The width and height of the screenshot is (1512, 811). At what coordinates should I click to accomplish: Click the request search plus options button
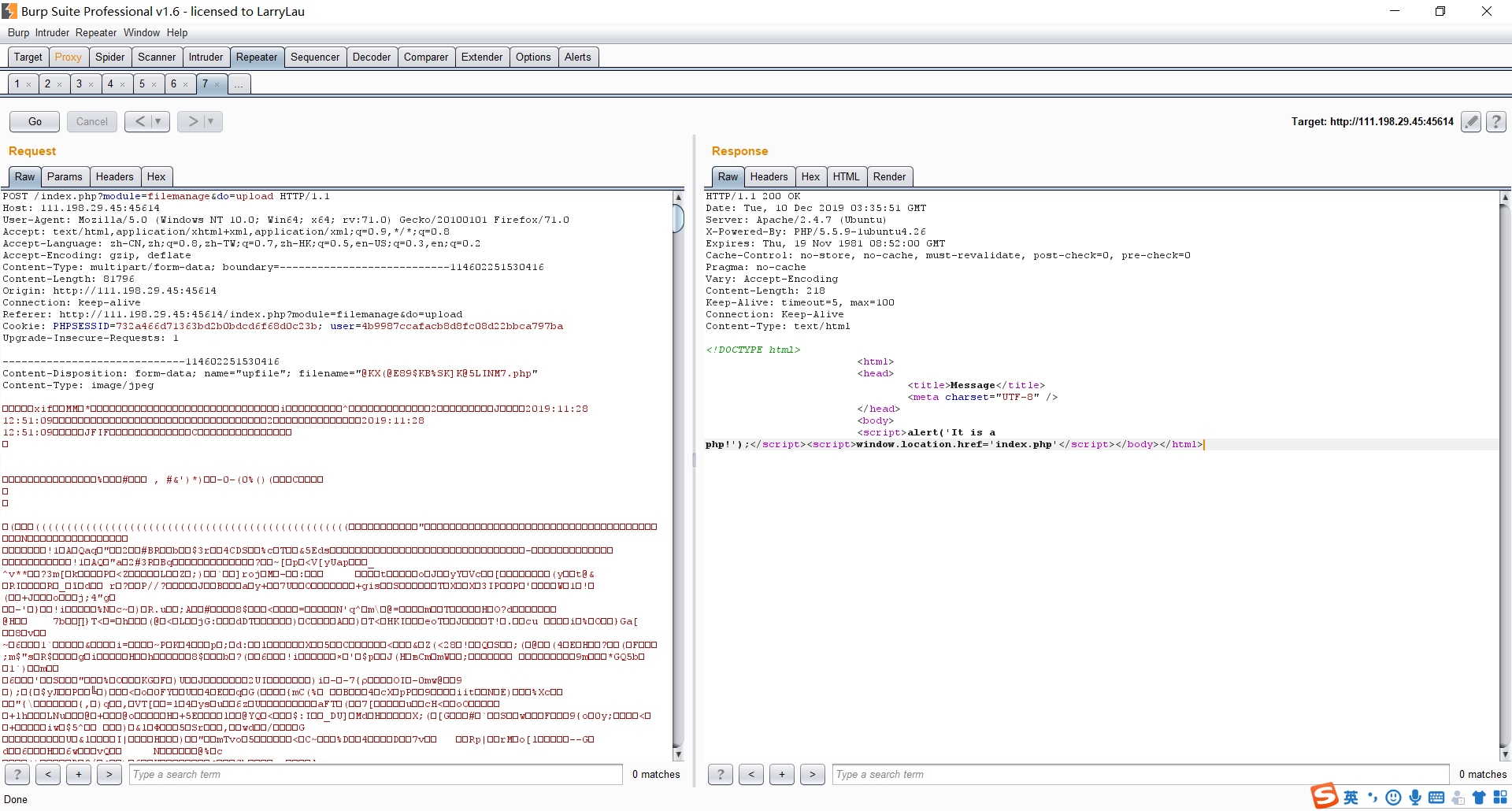[79, 774]
